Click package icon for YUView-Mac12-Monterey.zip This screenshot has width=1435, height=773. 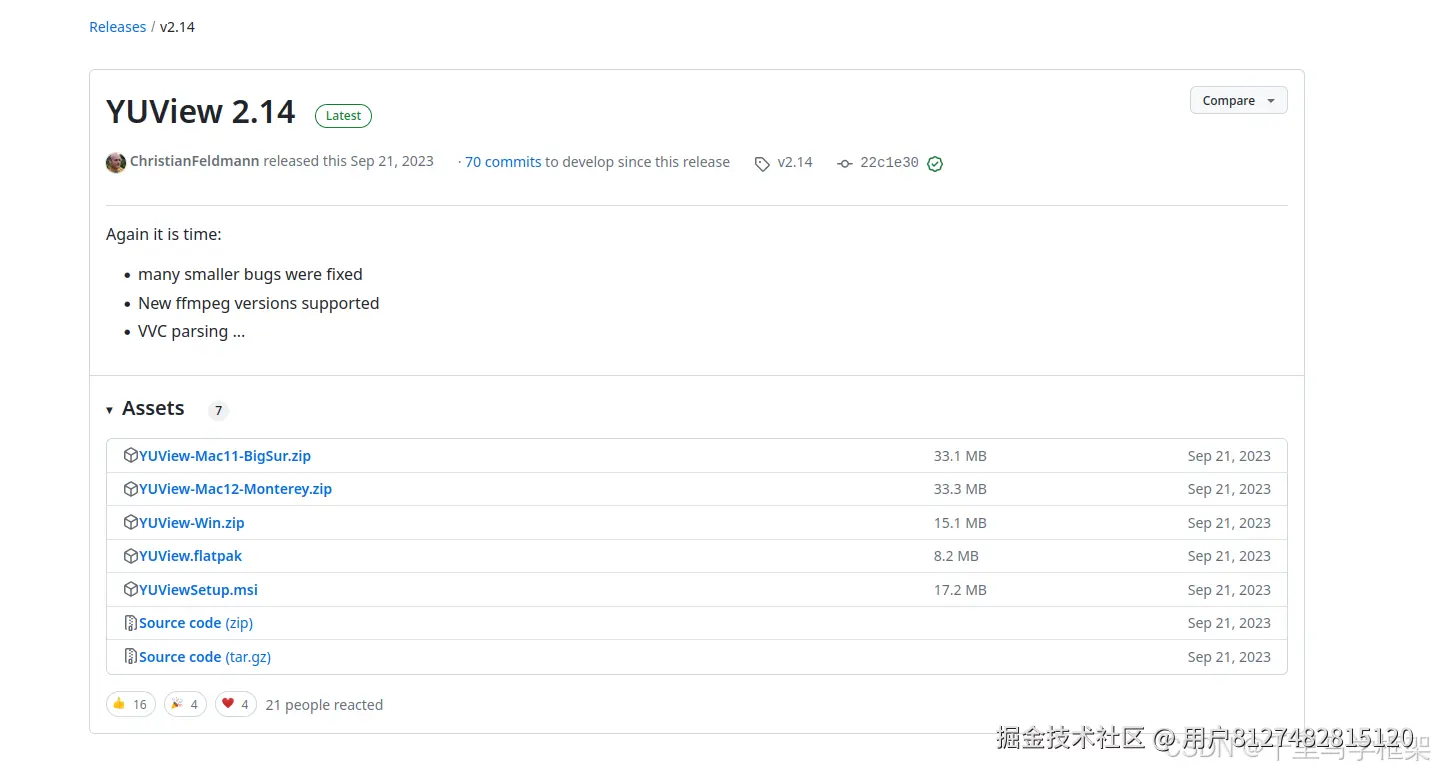(130, 489)
